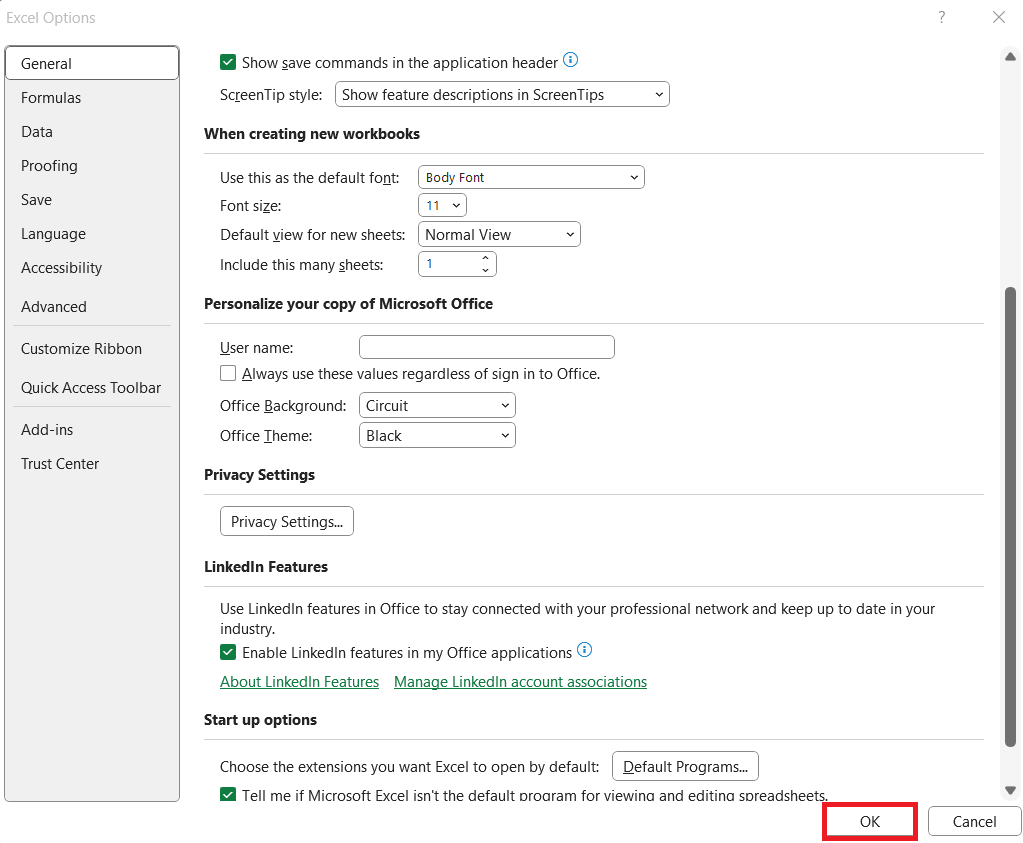Open the Office Background dropdown showing Circuit
This screenshot has width=1023, height=843.
[x=437, y=405]
